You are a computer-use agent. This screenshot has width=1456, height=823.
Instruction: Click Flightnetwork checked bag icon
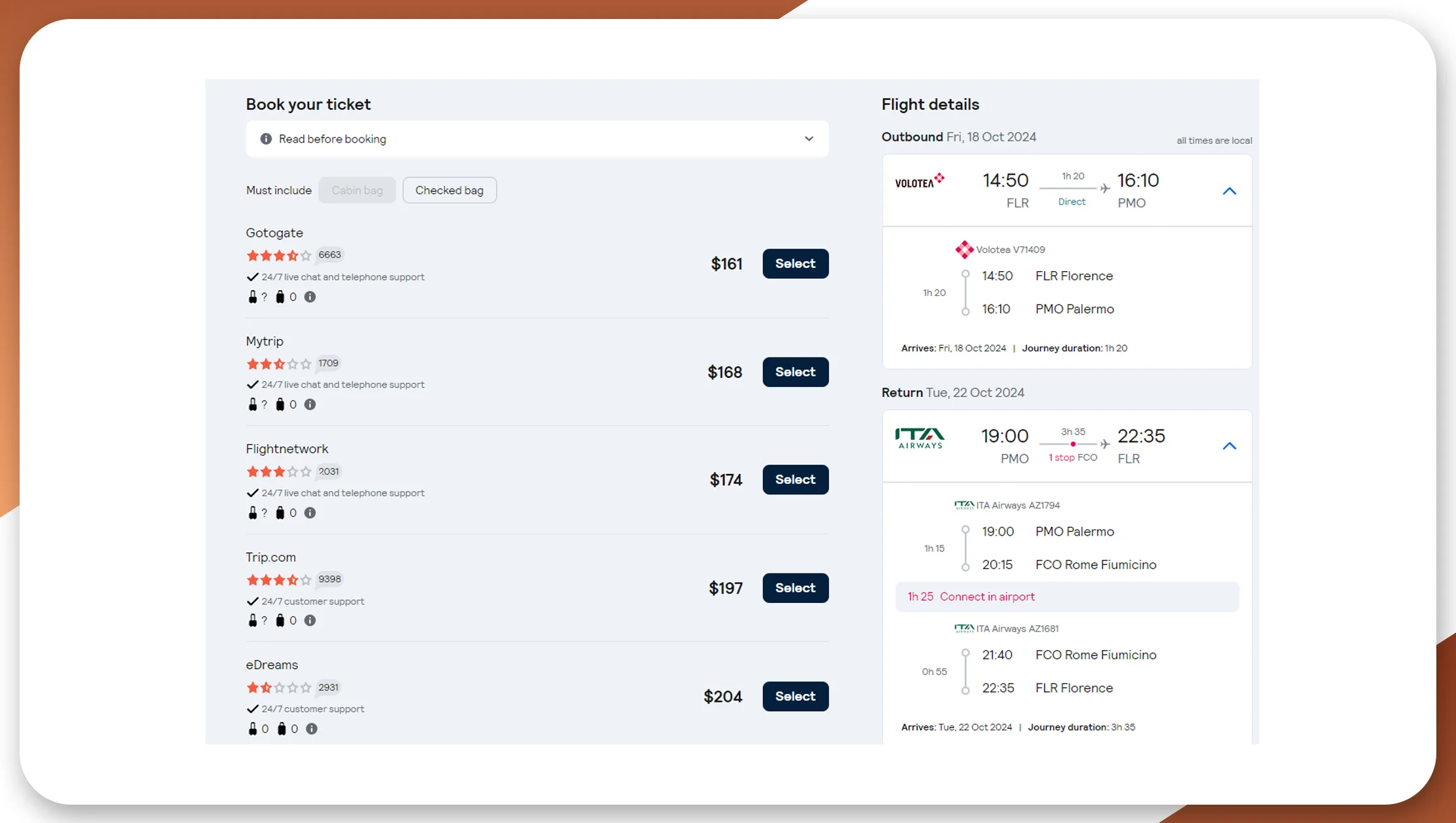[x=280, y=513]
